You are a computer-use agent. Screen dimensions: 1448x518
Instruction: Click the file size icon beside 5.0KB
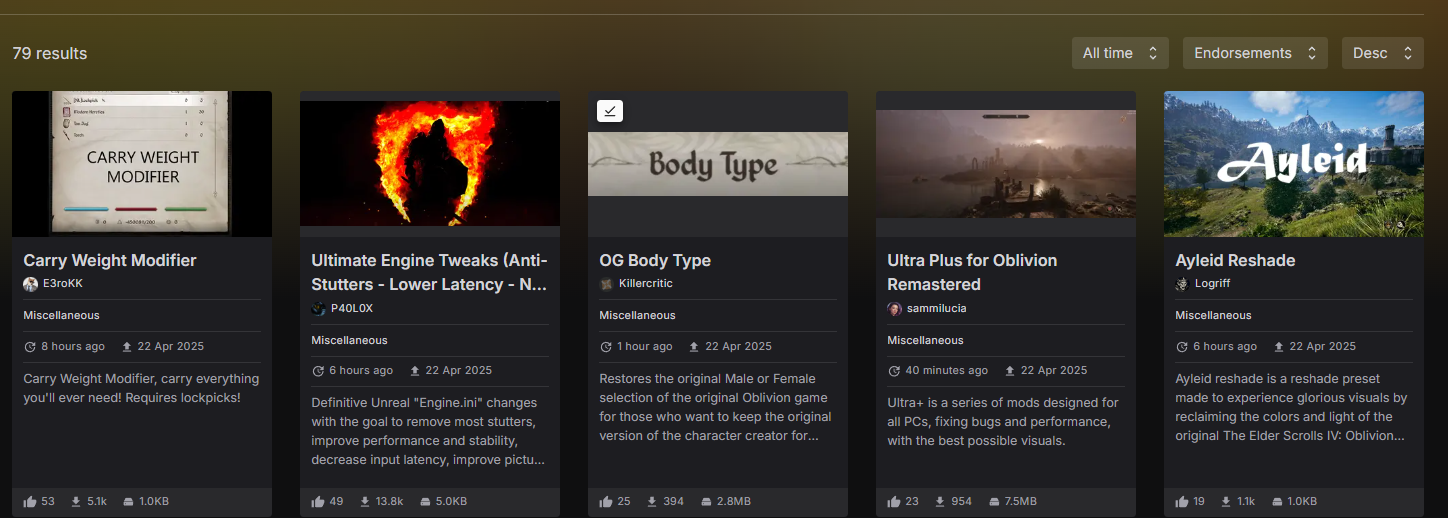pyautogui.click(x=425, y=501)
